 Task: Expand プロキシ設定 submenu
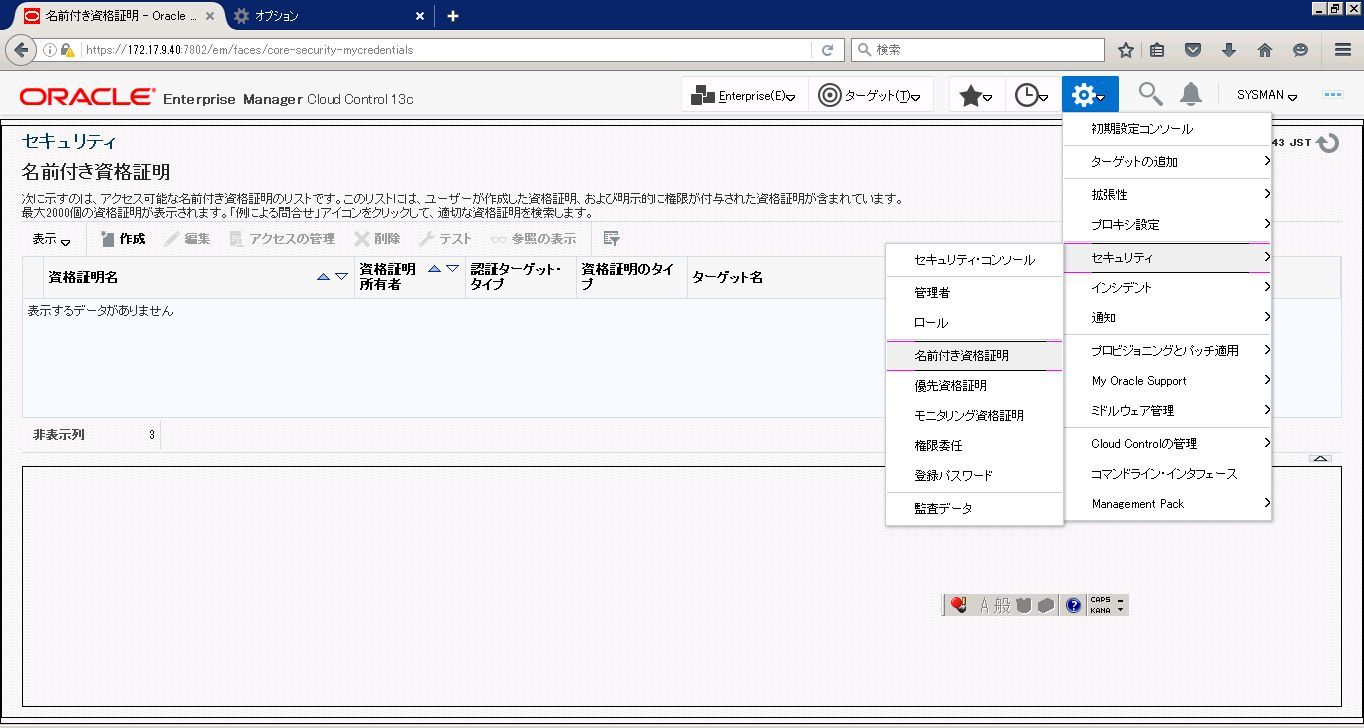tap(1167, 225)
